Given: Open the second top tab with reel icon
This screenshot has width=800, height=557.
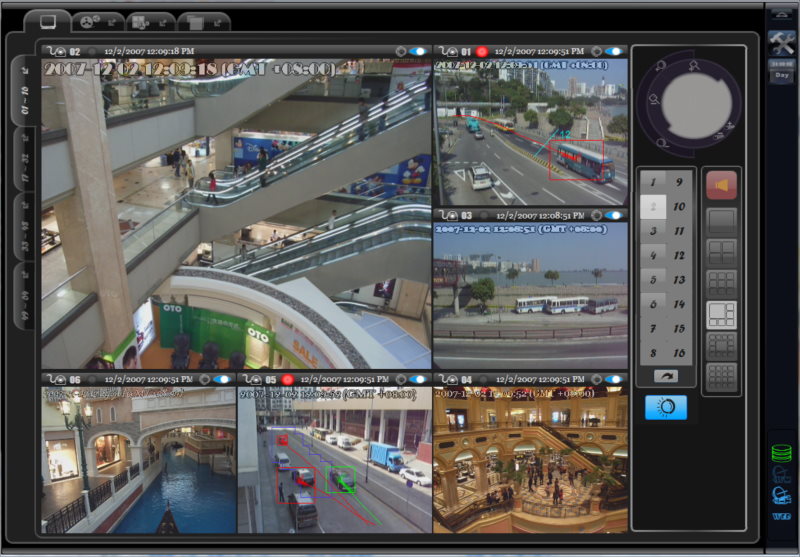Looking at the screenshot, I should 99,21.
